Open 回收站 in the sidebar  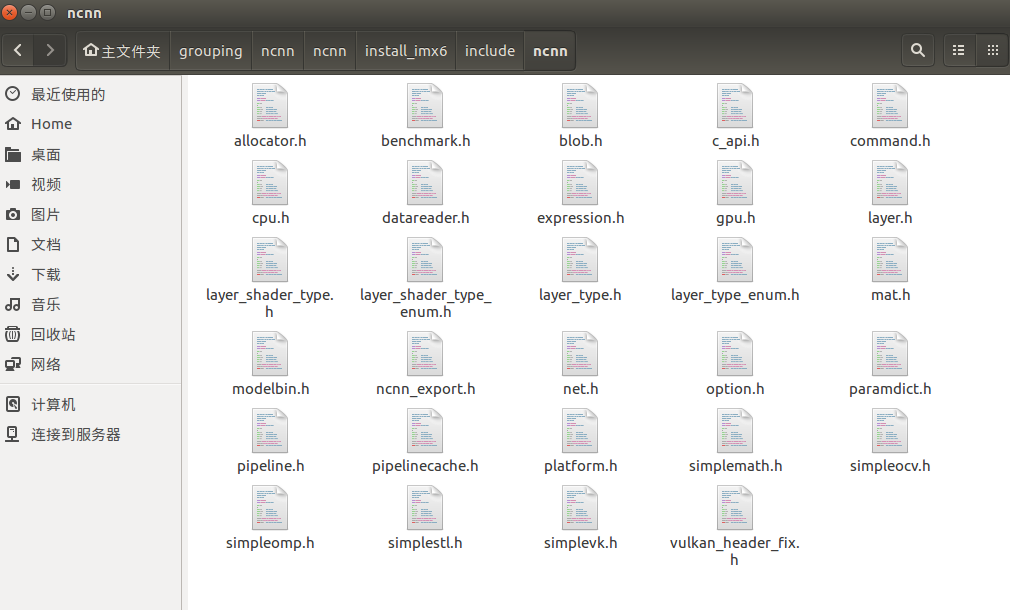coord(90,335)
